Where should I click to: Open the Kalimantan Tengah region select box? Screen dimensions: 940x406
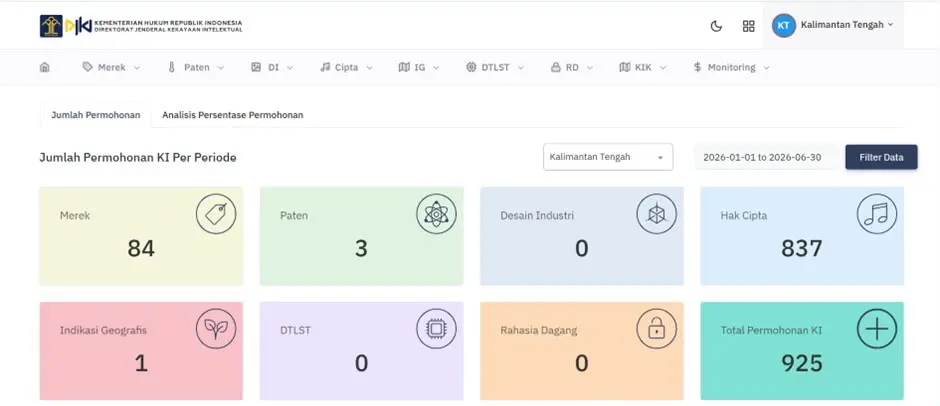pyautogui.click(x=608, y=157)
